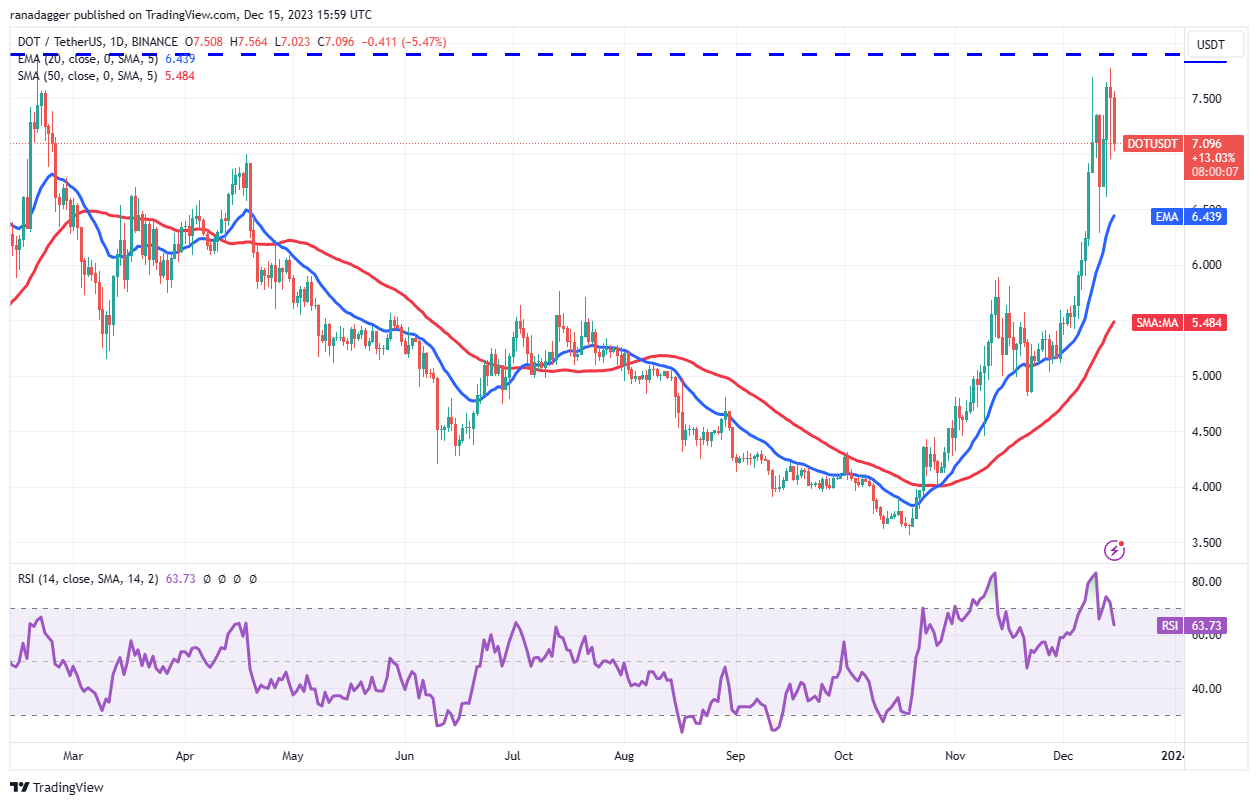Screen dimensions: 1258x805
Task: Click the blue EMA 6.439 price tag
Action: (1190, 217)
